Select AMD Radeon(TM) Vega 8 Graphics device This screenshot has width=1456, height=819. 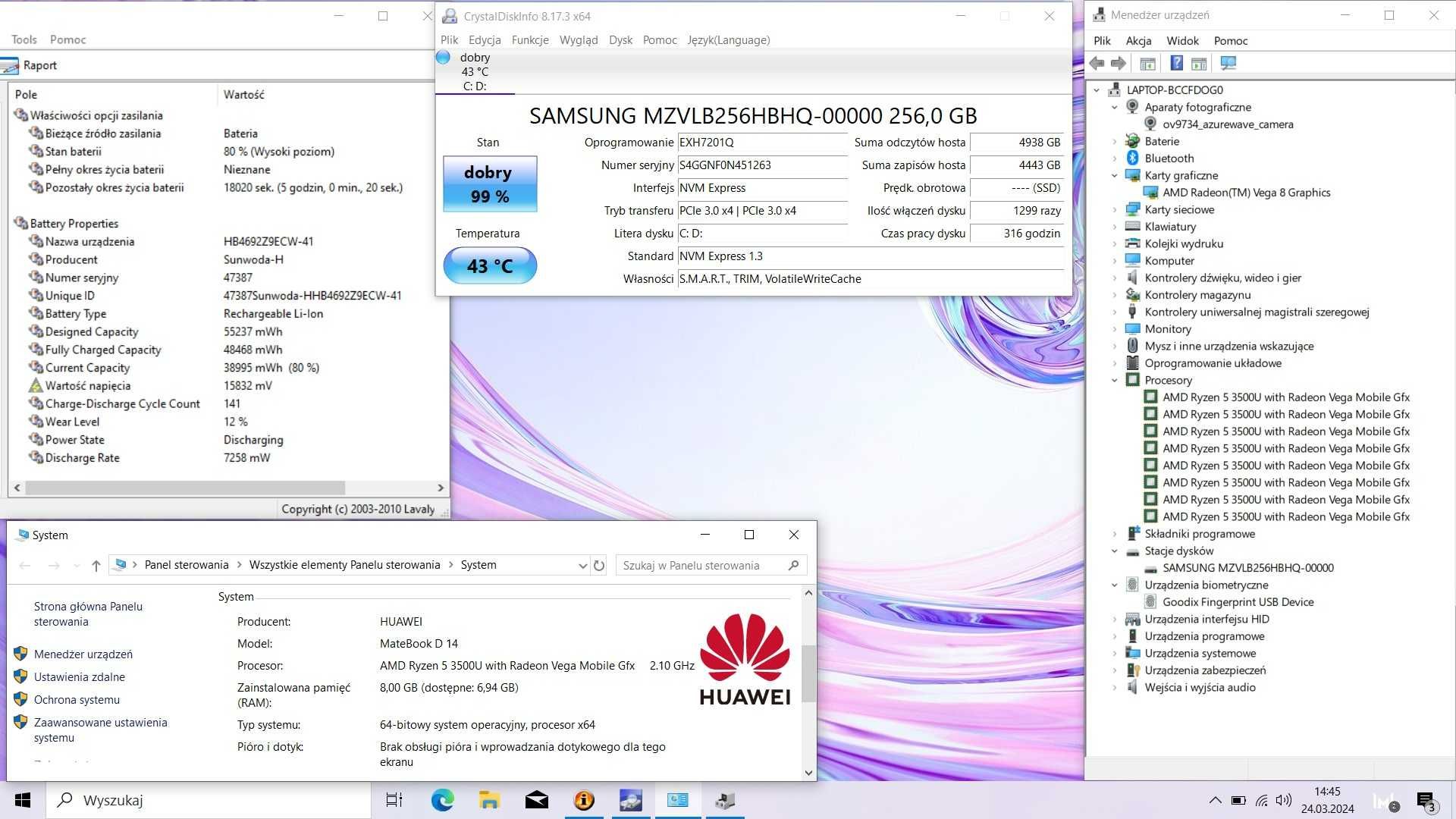pyautogui.click(x=1246, y=193)
